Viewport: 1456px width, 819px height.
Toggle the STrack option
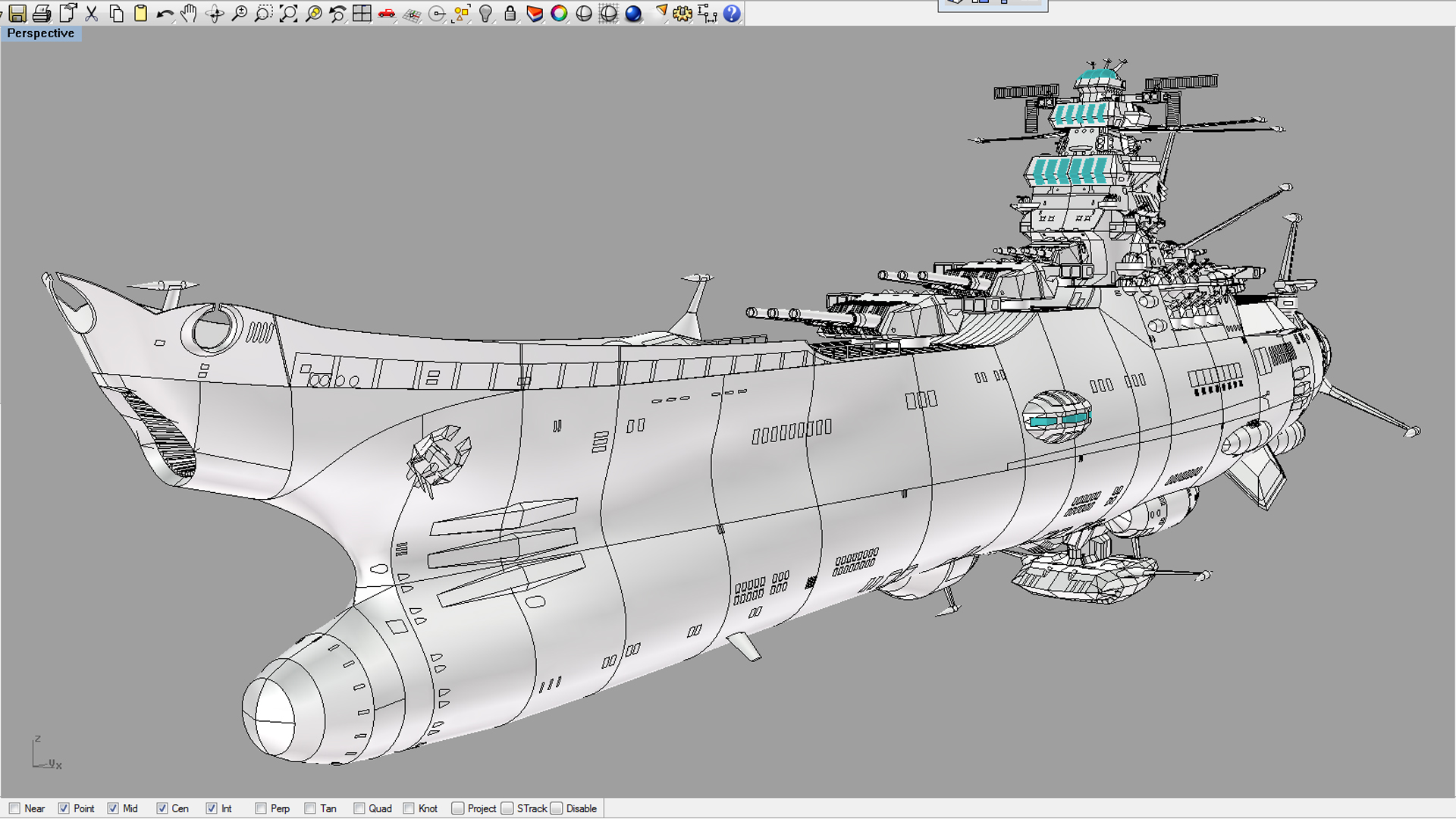[507, 808]
